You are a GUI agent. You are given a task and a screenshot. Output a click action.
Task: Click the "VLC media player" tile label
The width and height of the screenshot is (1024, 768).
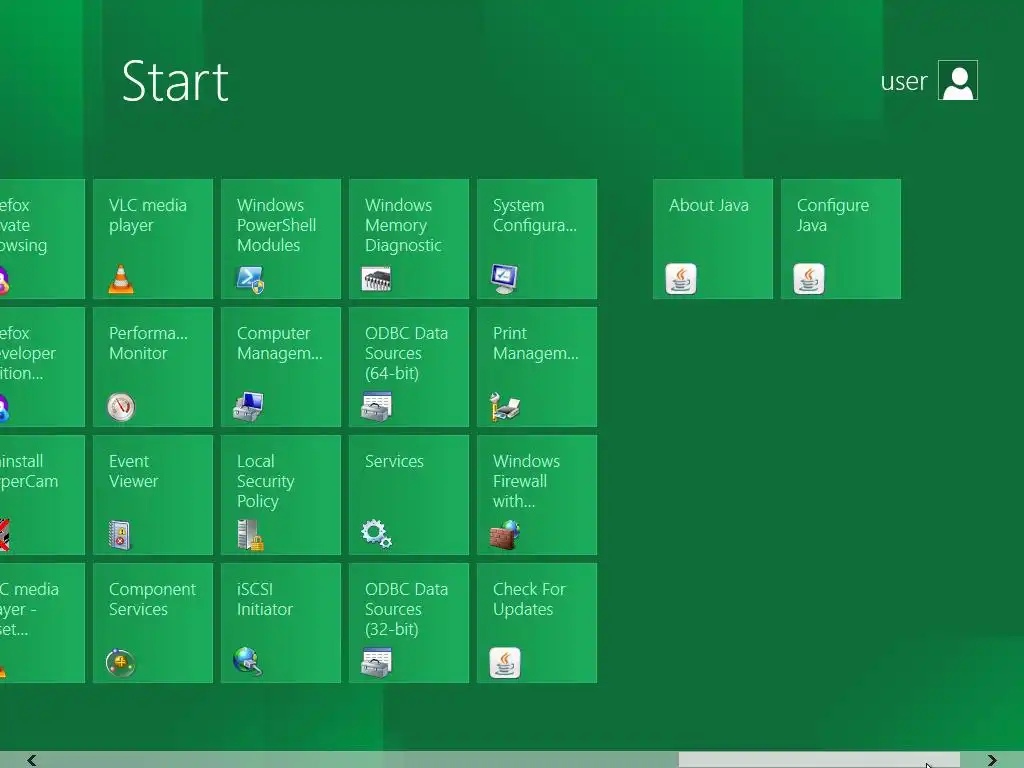148,215
